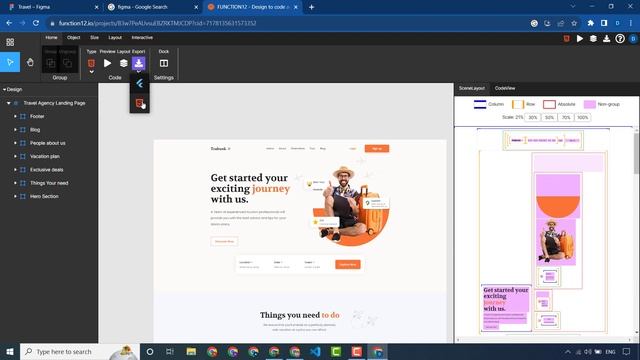Expand the Blog layer arrow

16,130
